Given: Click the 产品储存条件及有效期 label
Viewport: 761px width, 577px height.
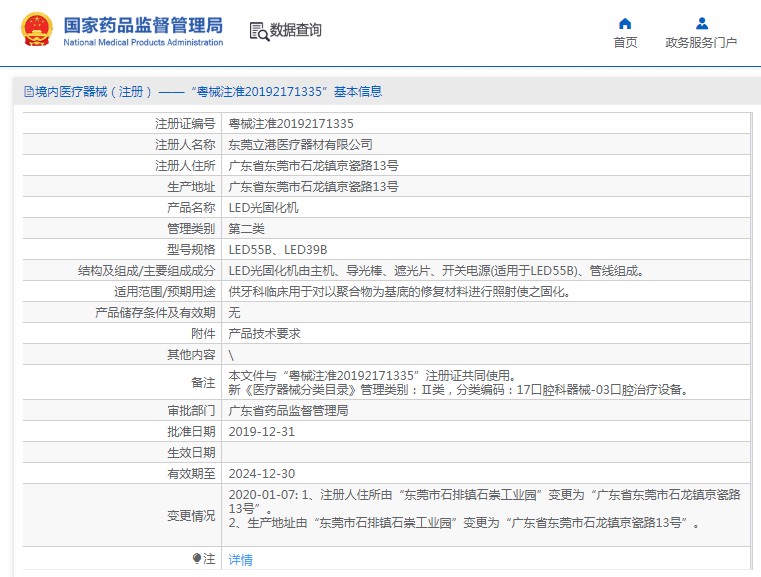Looking at the screenshot, I should [155, 313].
